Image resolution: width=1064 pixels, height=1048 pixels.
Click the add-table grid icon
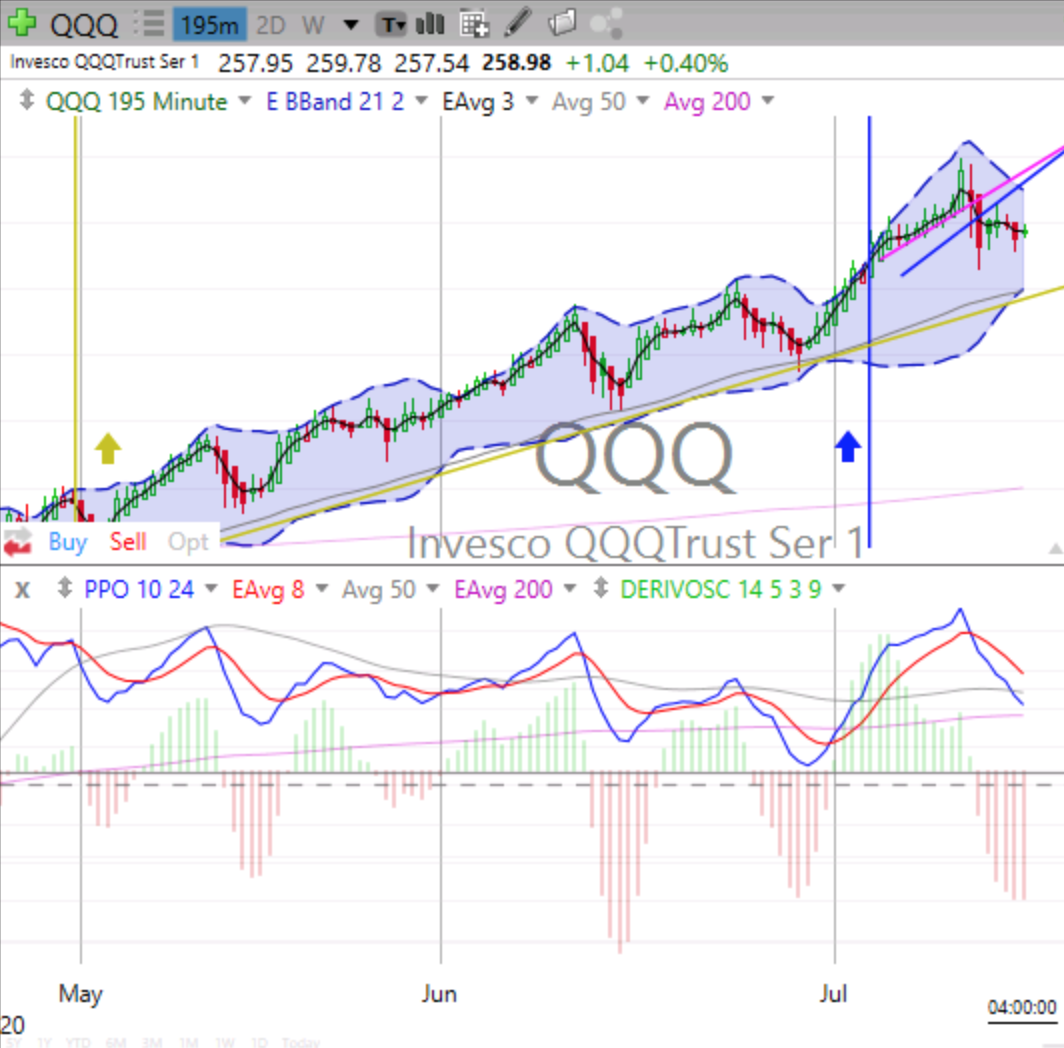(x=473, y=24)
